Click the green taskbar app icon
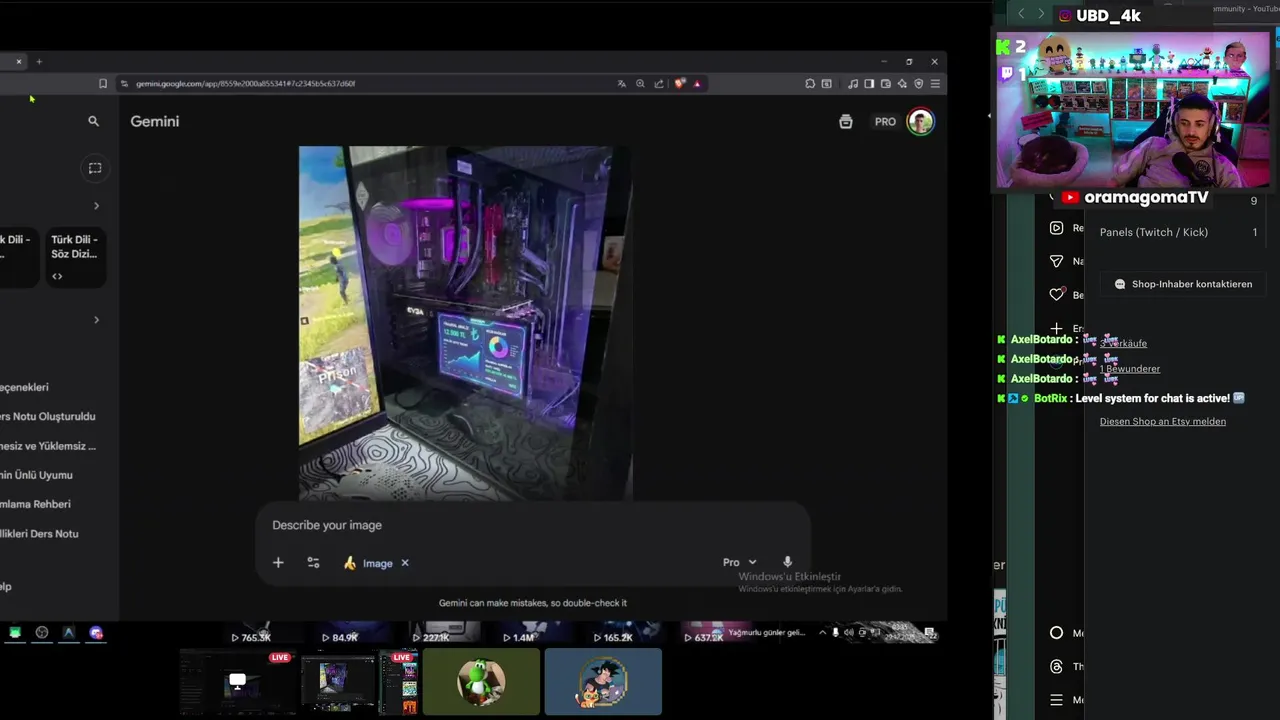Image resolution: width=1280 pixels, height=720 pixels. (15, 633)
